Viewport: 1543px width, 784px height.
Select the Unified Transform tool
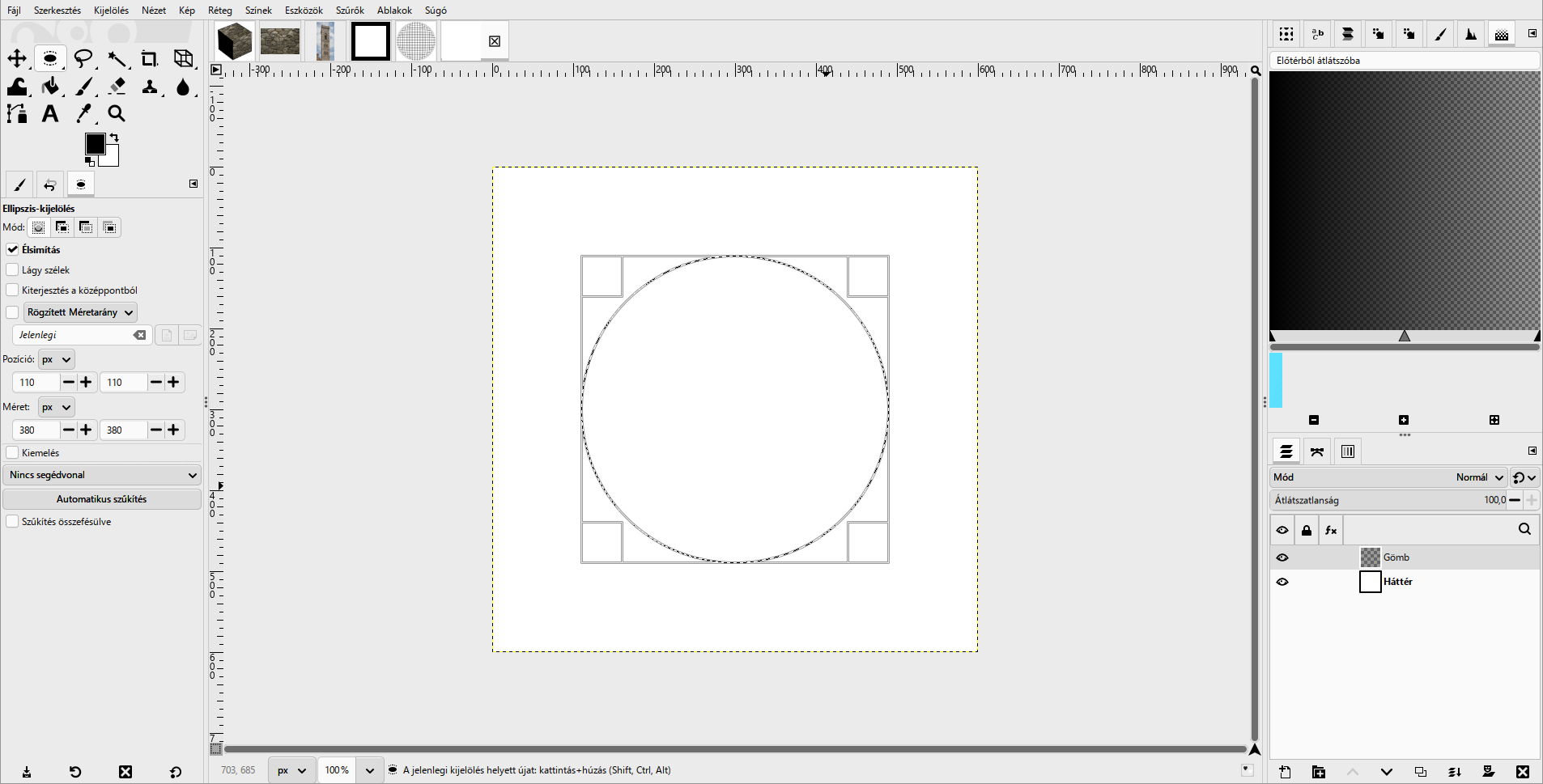[184, 58]
